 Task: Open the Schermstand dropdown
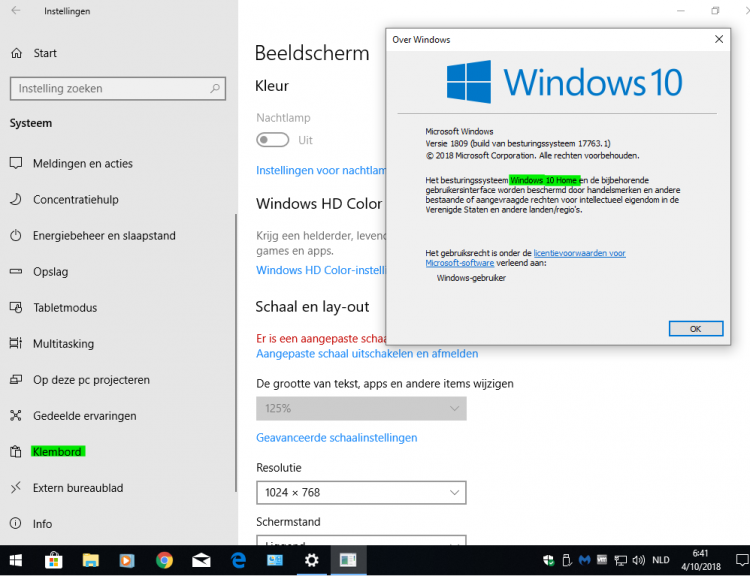click(361, 544)
